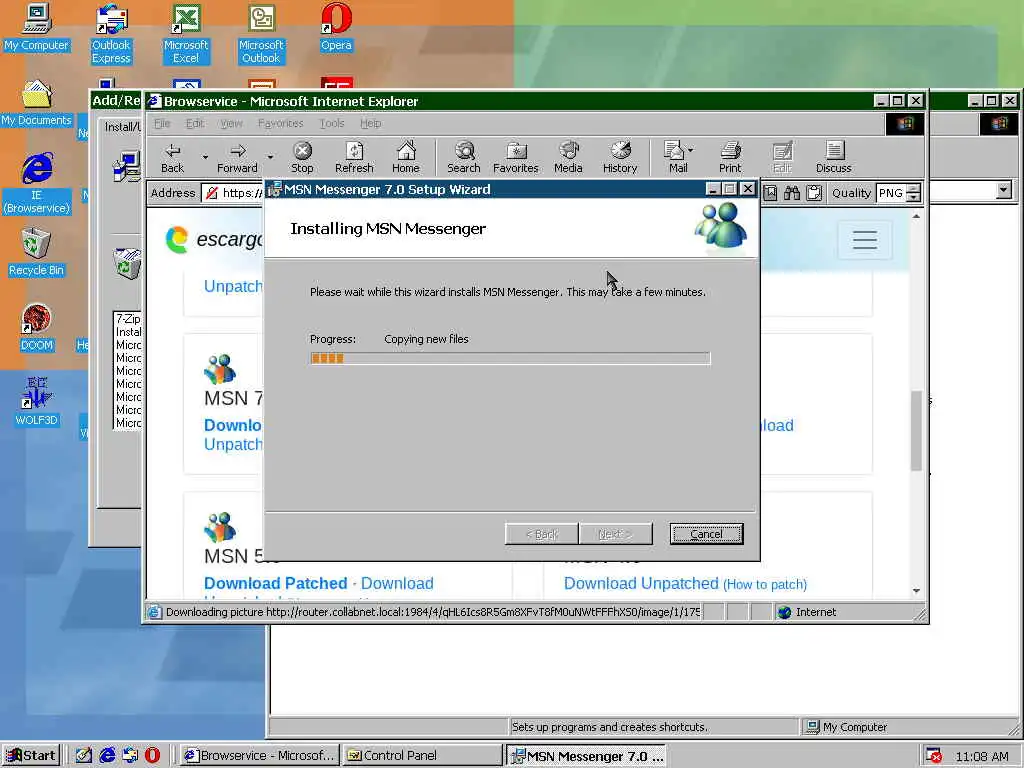Switch to MSN Messenger 7.0 taskbar button
This screenshot has width=1024, height=768.
pyautogui.click(x=585, y=756)
